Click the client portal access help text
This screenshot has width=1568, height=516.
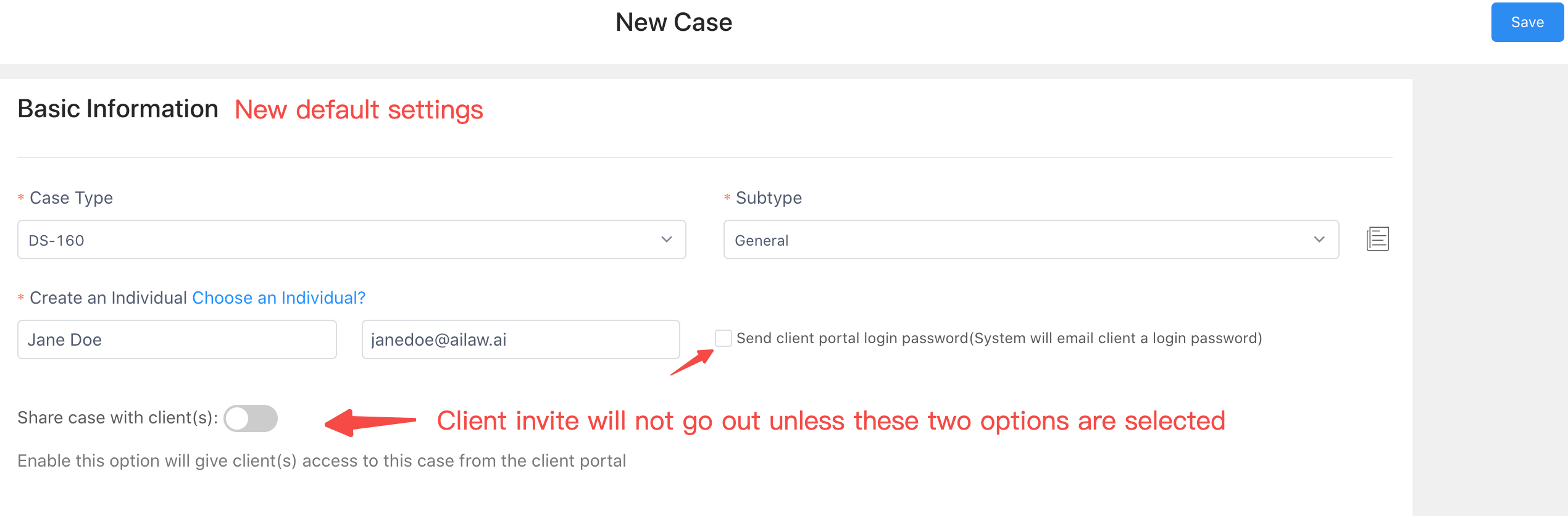click(322, 461)
